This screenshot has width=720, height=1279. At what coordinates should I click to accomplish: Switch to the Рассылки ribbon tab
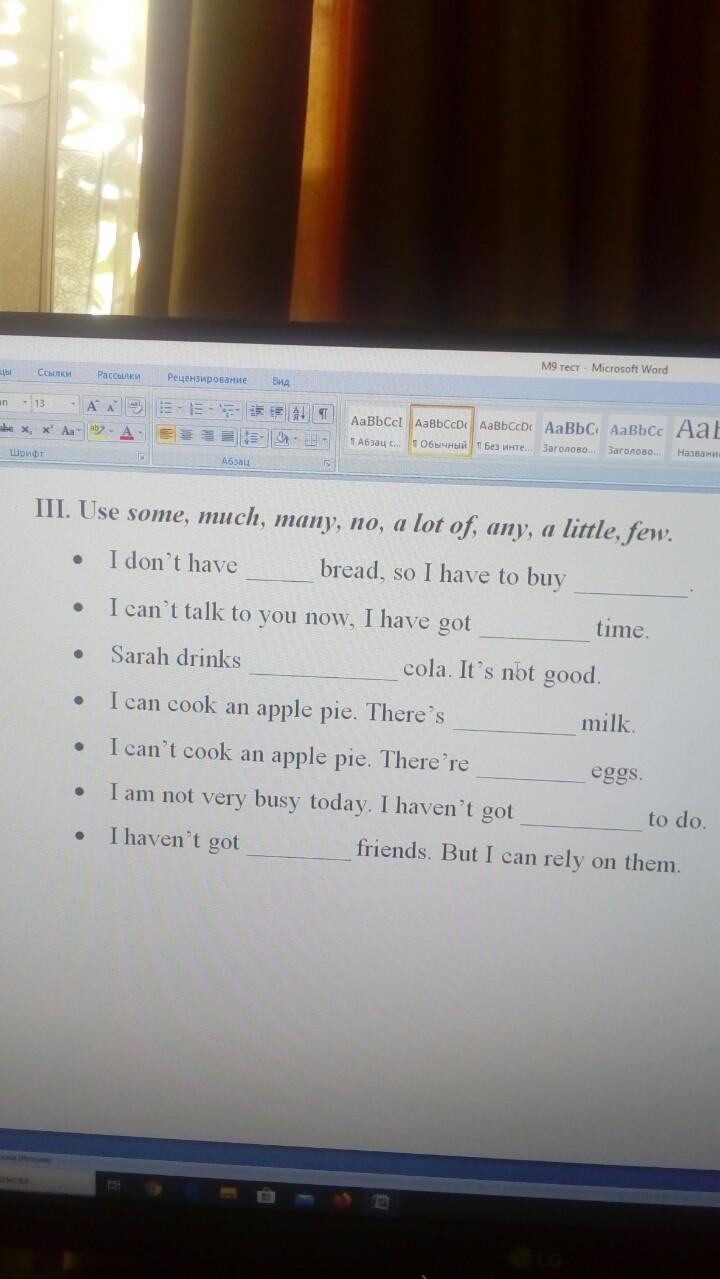pos(118,375)
